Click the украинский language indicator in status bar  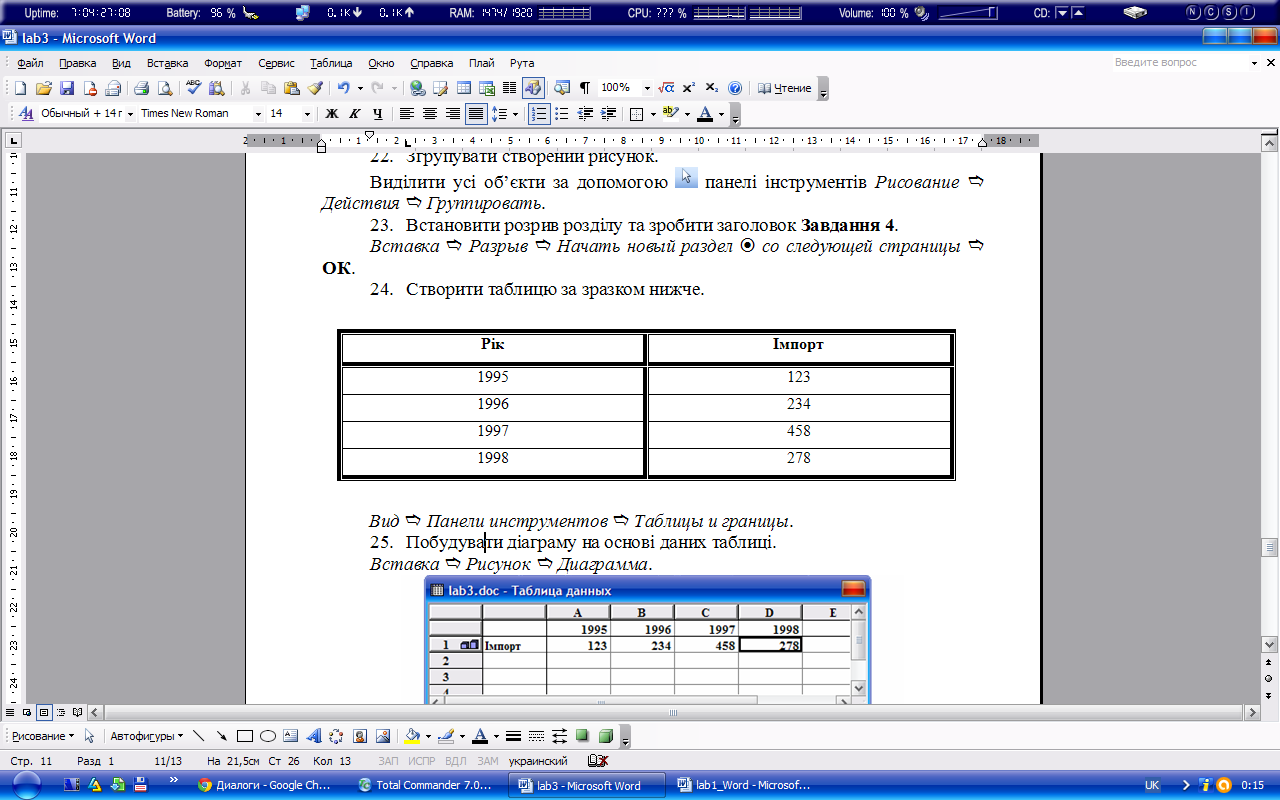pos(538,761)
